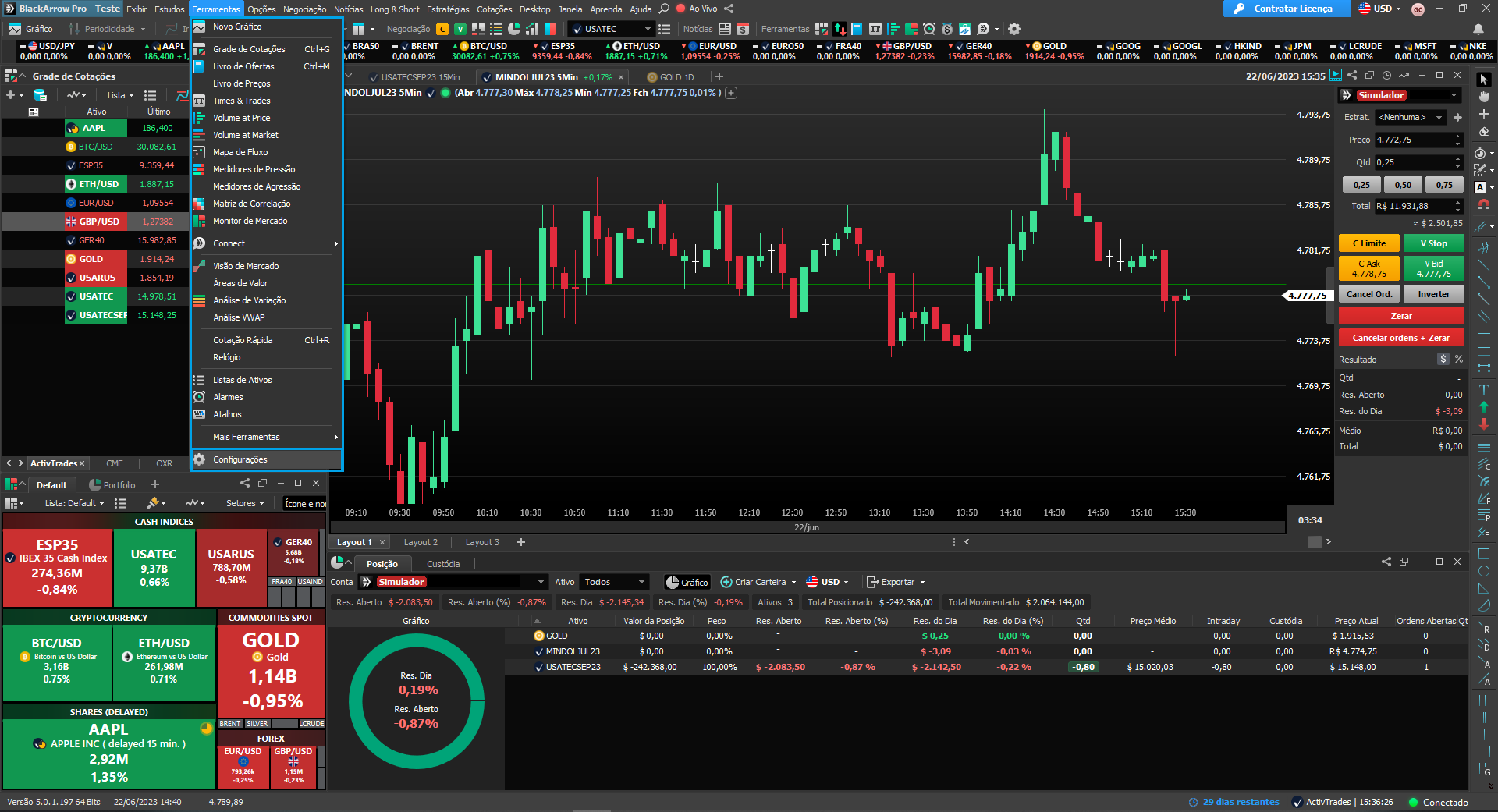Viewport: 1498px width, 812px height.
Task: Toggle the ESP35 checkmark in heatmap
Action: coord(11,558)
